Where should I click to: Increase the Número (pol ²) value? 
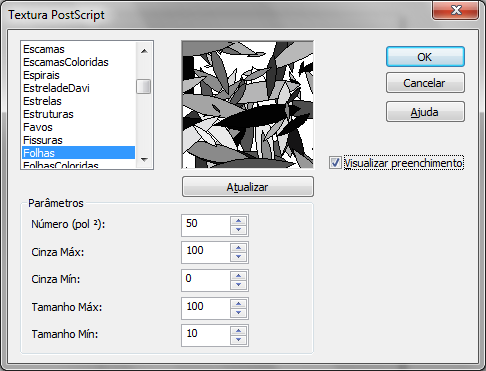pyautogui.click(x=239, y=221)
